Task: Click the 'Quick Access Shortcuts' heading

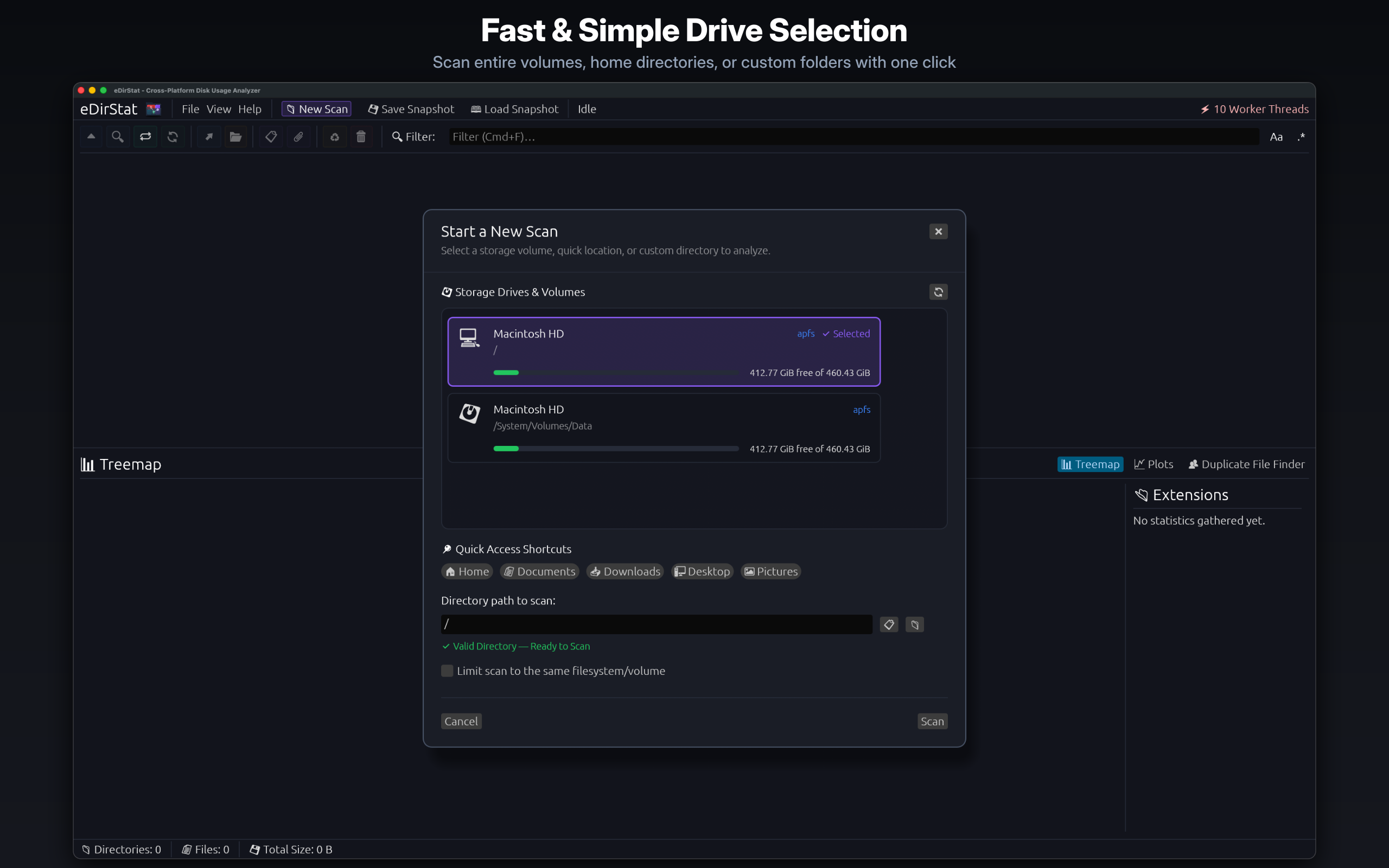Action: (x=506, y=549)
